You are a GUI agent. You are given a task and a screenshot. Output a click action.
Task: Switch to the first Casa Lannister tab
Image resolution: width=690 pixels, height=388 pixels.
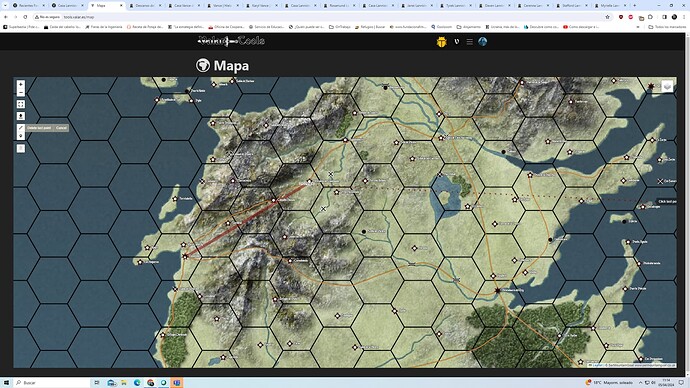click(69, 6)
